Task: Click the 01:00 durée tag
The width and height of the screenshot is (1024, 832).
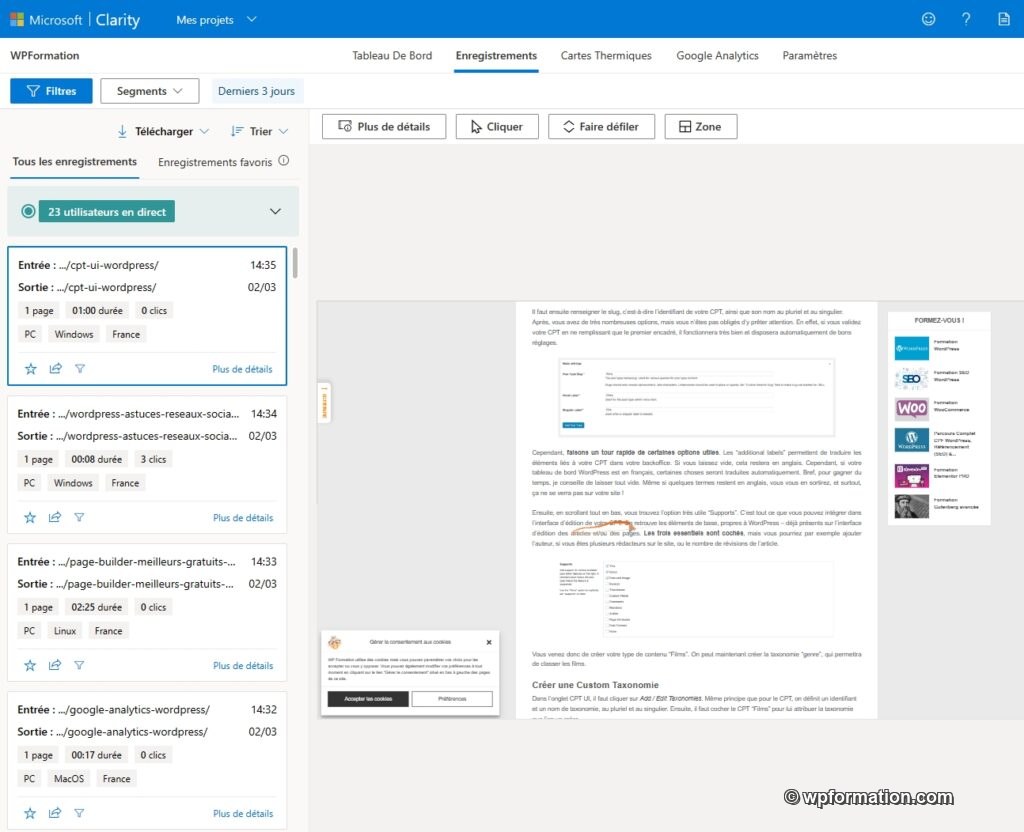Action: coord(97,311)
